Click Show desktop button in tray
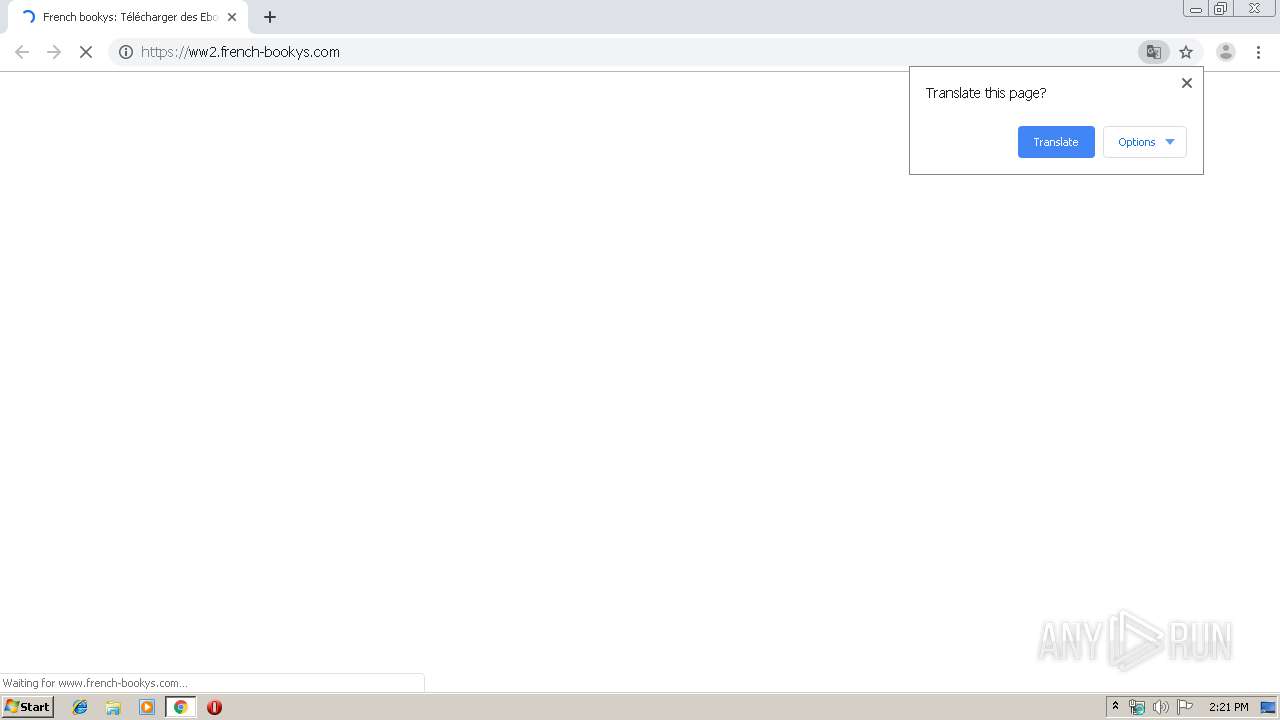Image resolution: width=1280 pixels, height=720 pixels. point(1268,707)
